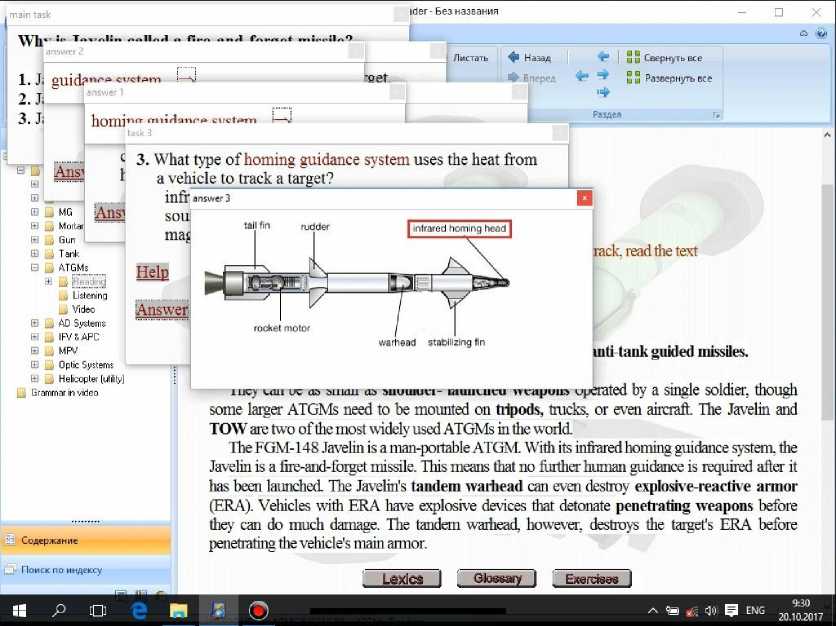Image resolution: width=836 pixels, height=626 pixels.
Task: Collapse the ATGMs tree node
Action: [35, 267]
